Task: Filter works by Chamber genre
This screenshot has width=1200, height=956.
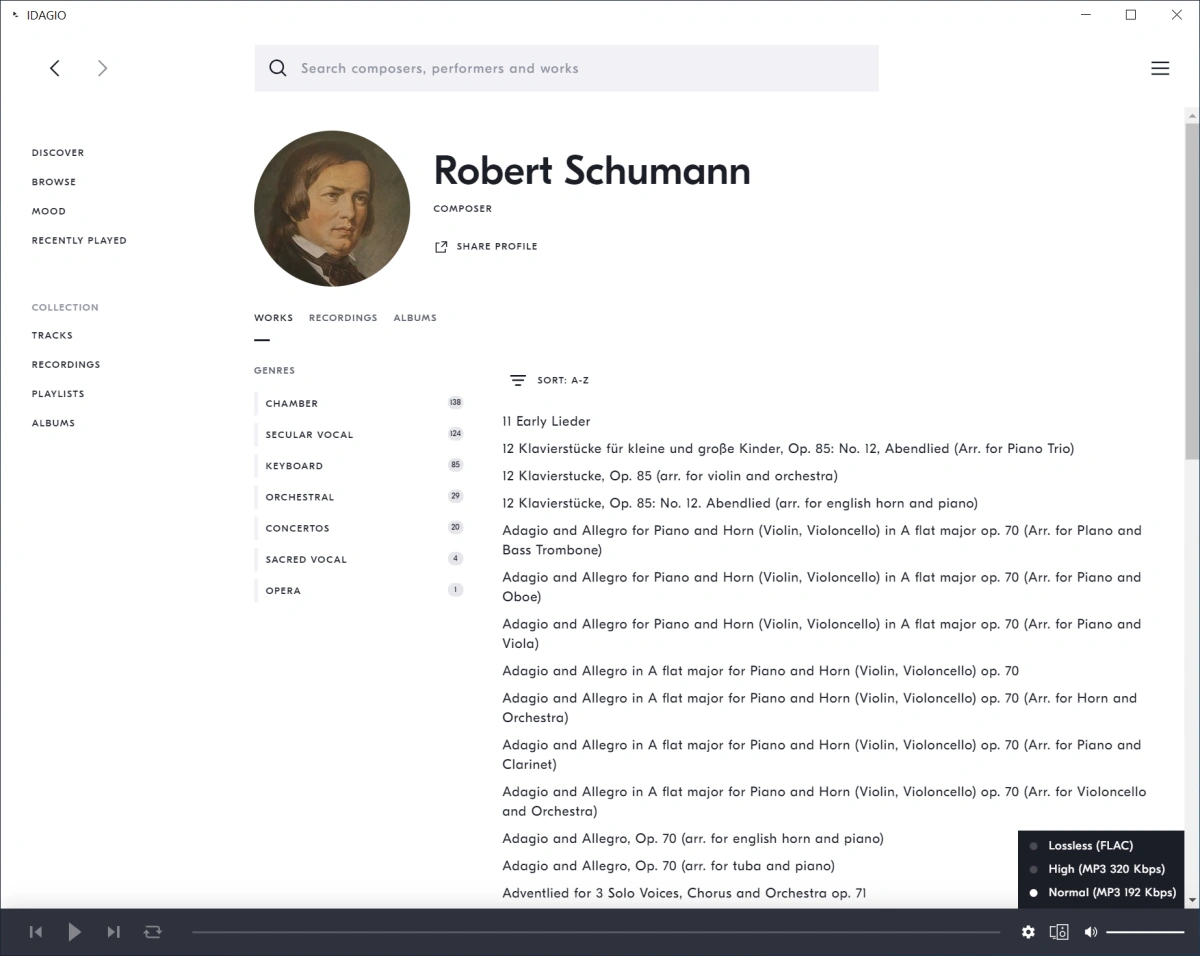Action: [x=359, y=403]
